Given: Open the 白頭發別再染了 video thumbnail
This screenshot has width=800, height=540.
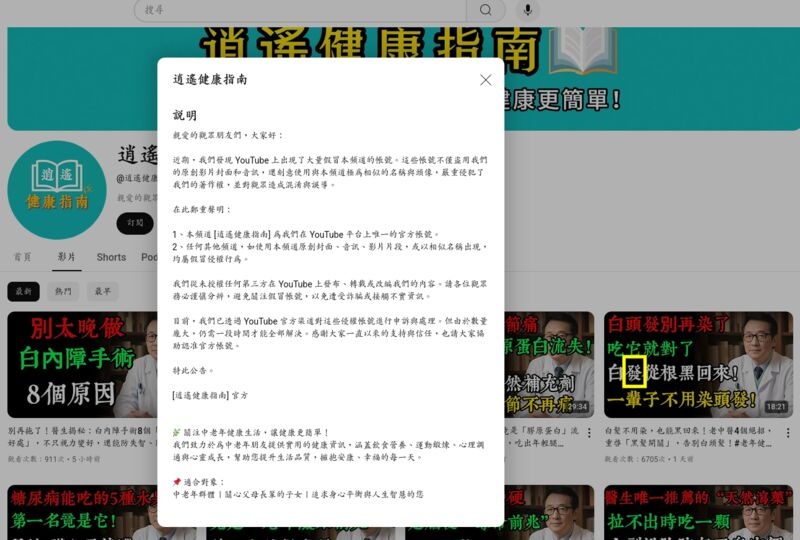Looking at the screenshot, I should (698, 365).
